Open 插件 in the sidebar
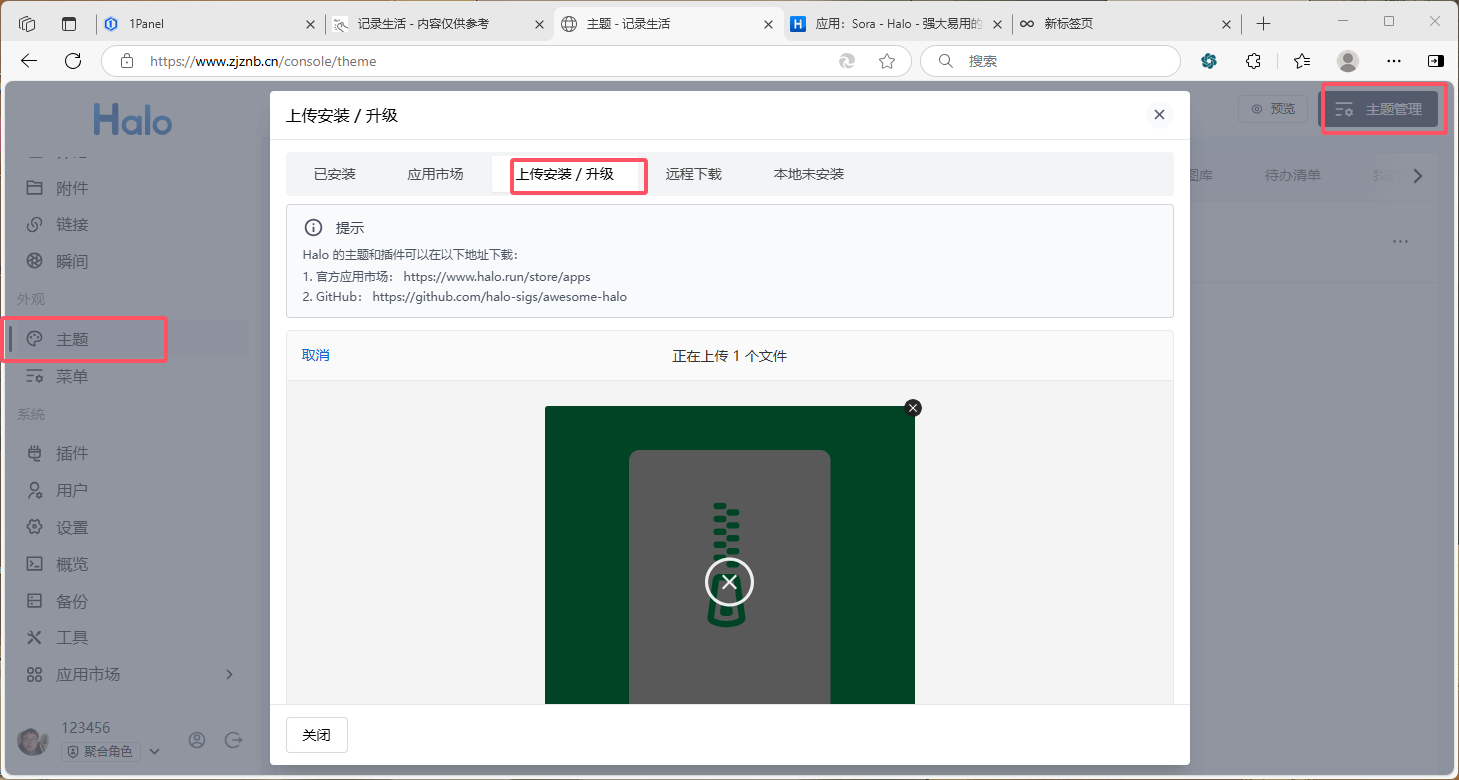 [x=72, y=454]
